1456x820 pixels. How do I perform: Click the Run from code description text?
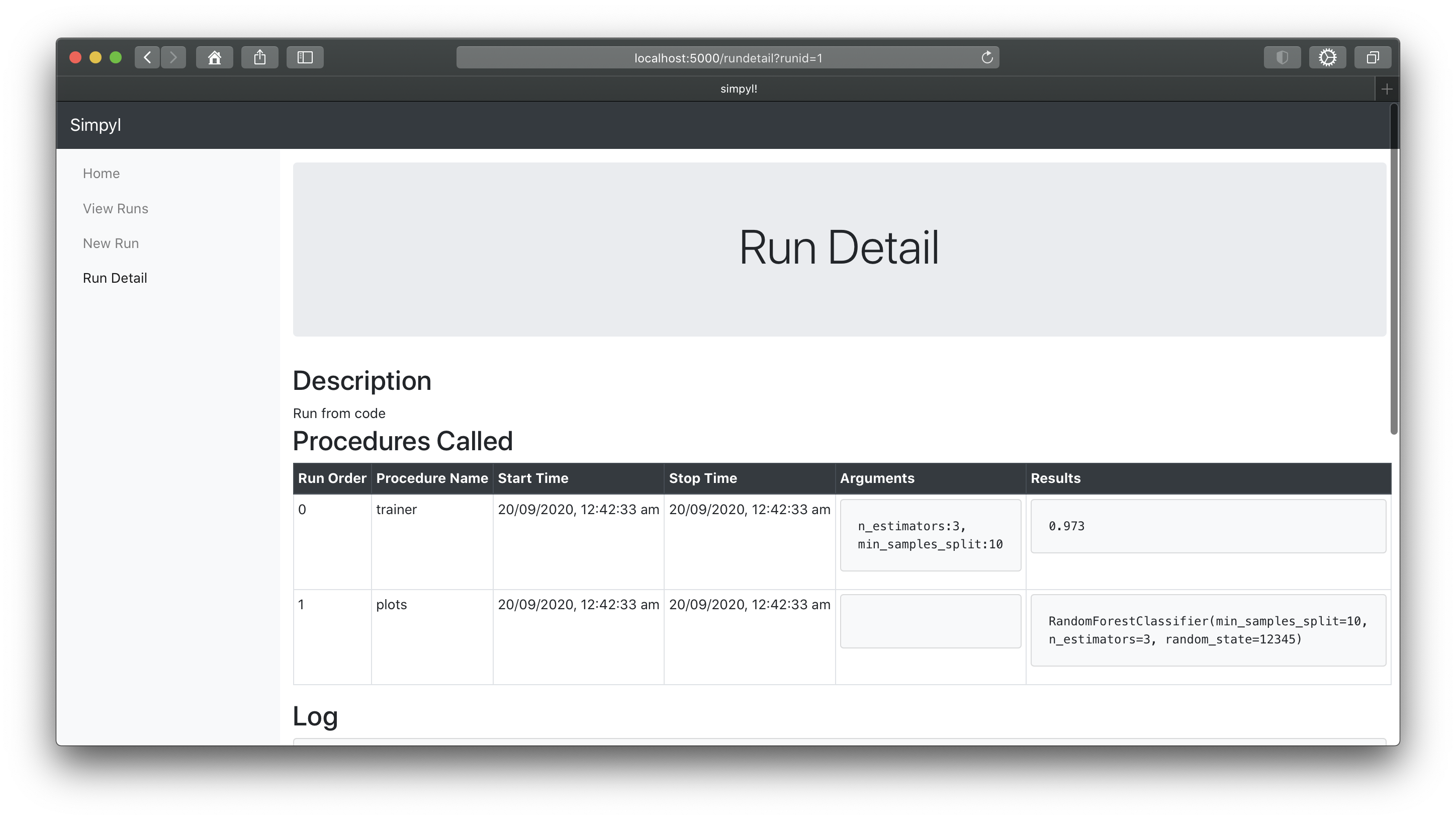point(339,414)
